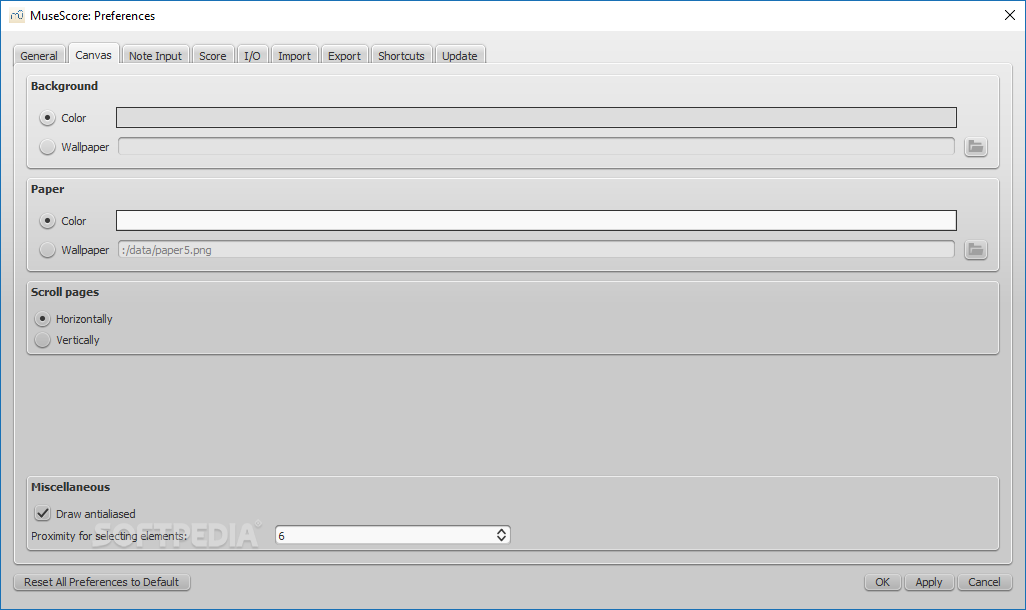Click the MuseScore app icon in title bar

[17, 15]
